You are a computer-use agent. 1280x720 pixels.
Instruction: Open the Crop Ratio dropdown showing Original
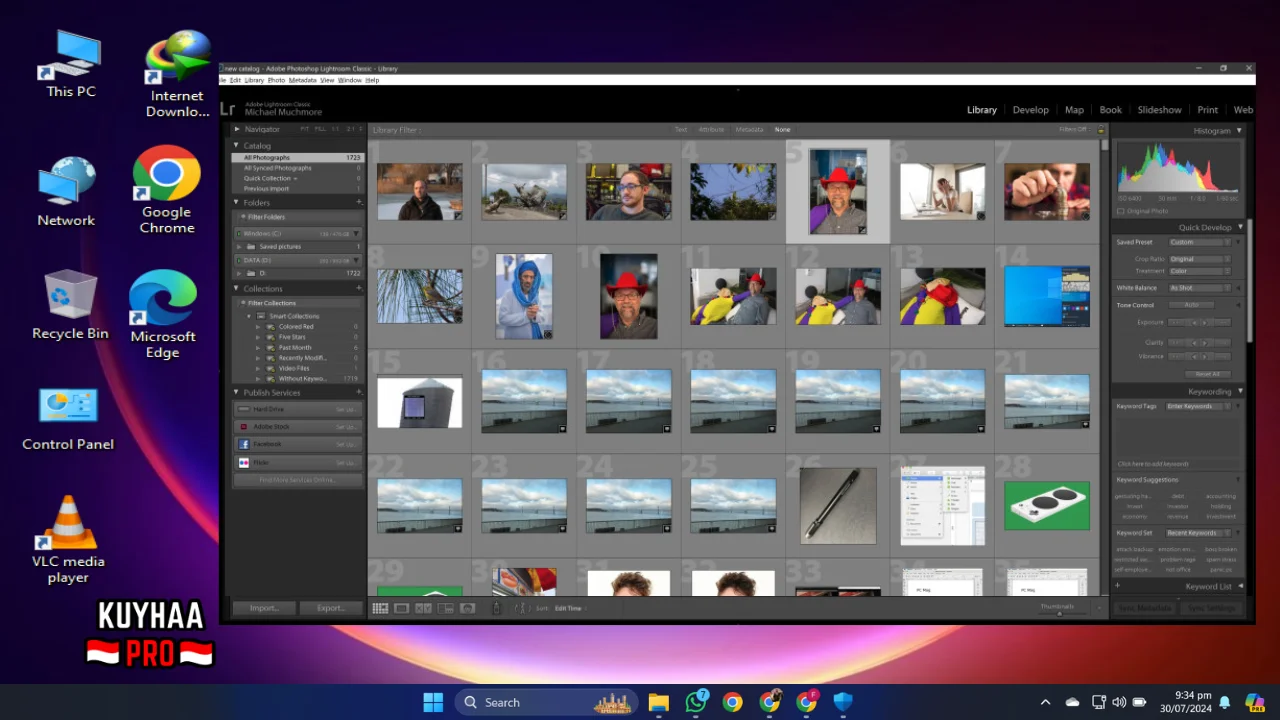[x=1199, y=259]
